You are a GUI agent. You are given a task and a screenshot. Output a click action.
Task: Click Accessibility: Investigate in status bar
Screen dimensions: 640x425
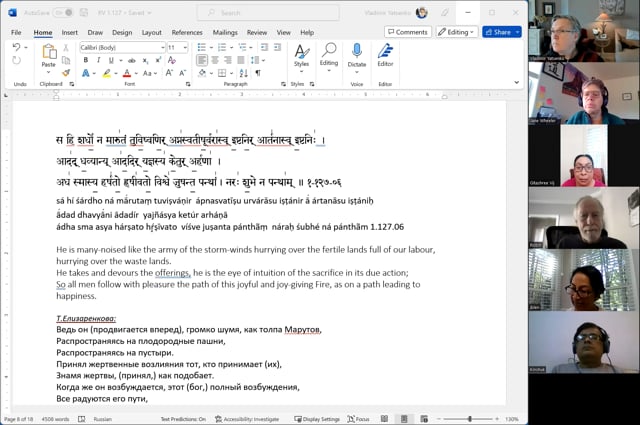(x=247, y=419)
